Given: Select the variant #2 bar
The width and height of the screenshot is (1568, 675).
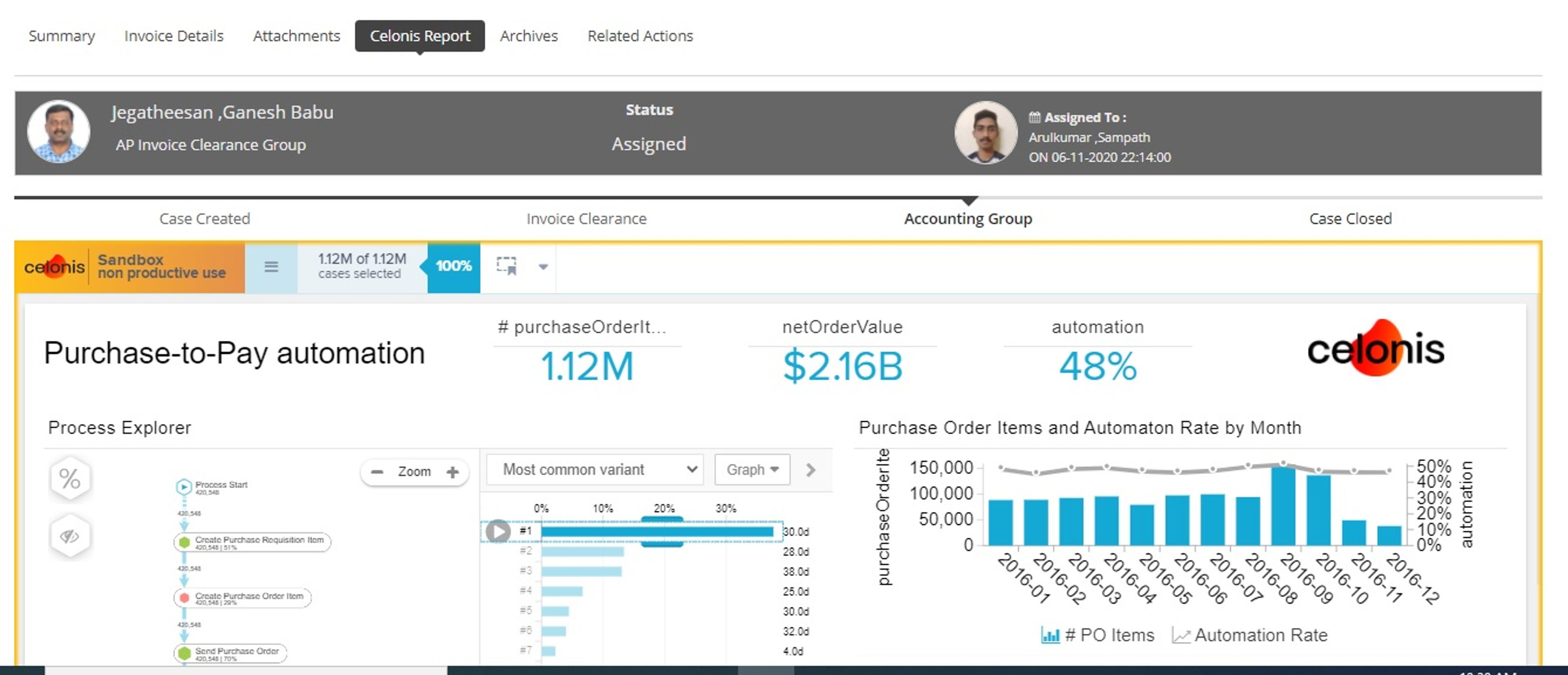Looking at the screenshot, I should pos(583,551).
